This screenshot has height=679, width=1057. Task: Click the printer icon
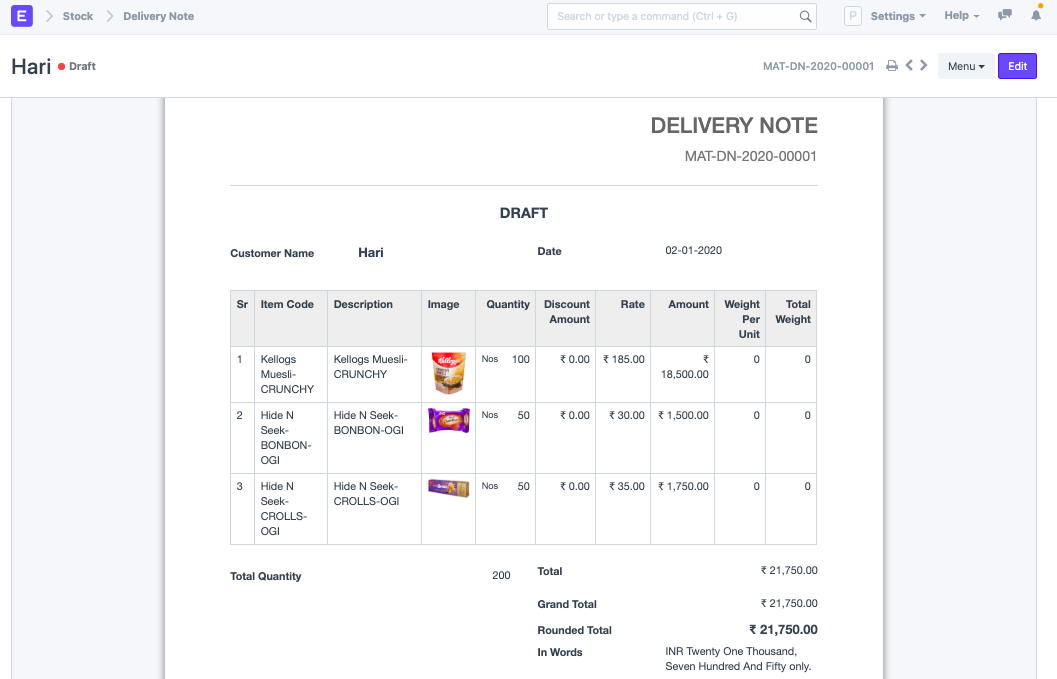892,65
